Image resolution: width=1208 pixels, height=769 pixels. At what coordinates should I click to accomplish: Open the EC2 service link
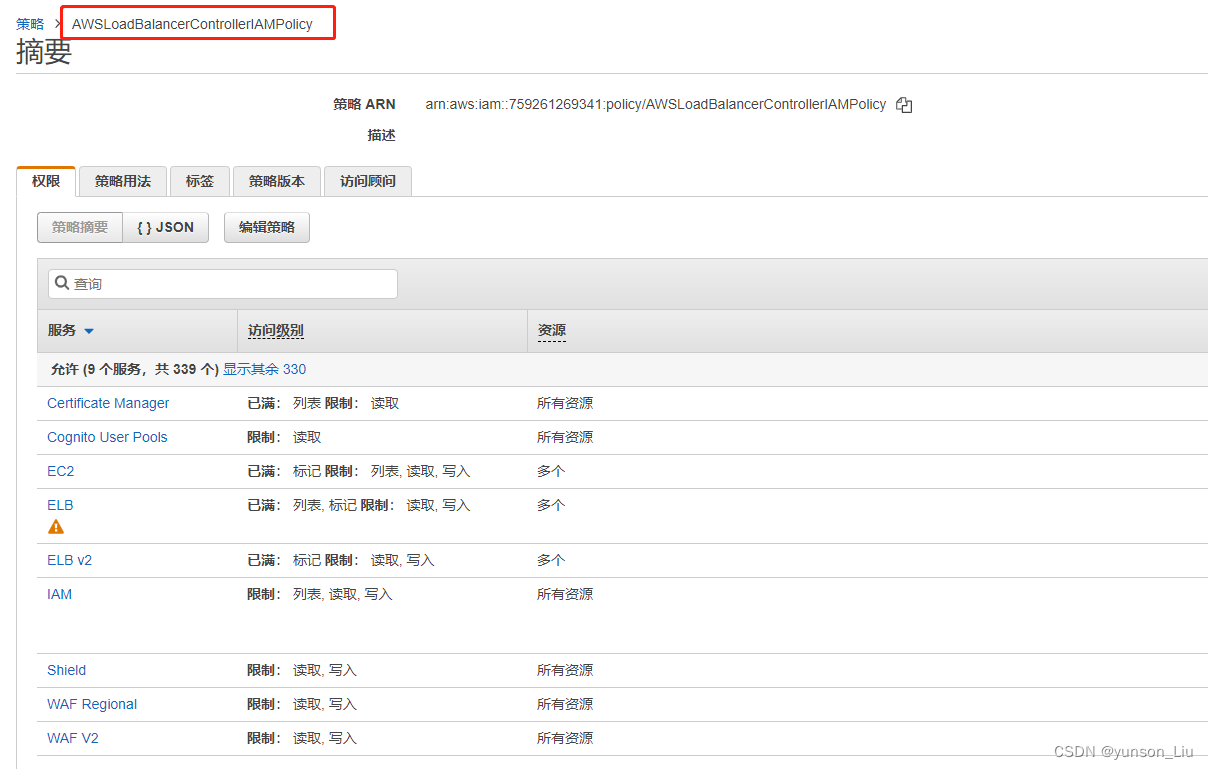tap(61, 471)
